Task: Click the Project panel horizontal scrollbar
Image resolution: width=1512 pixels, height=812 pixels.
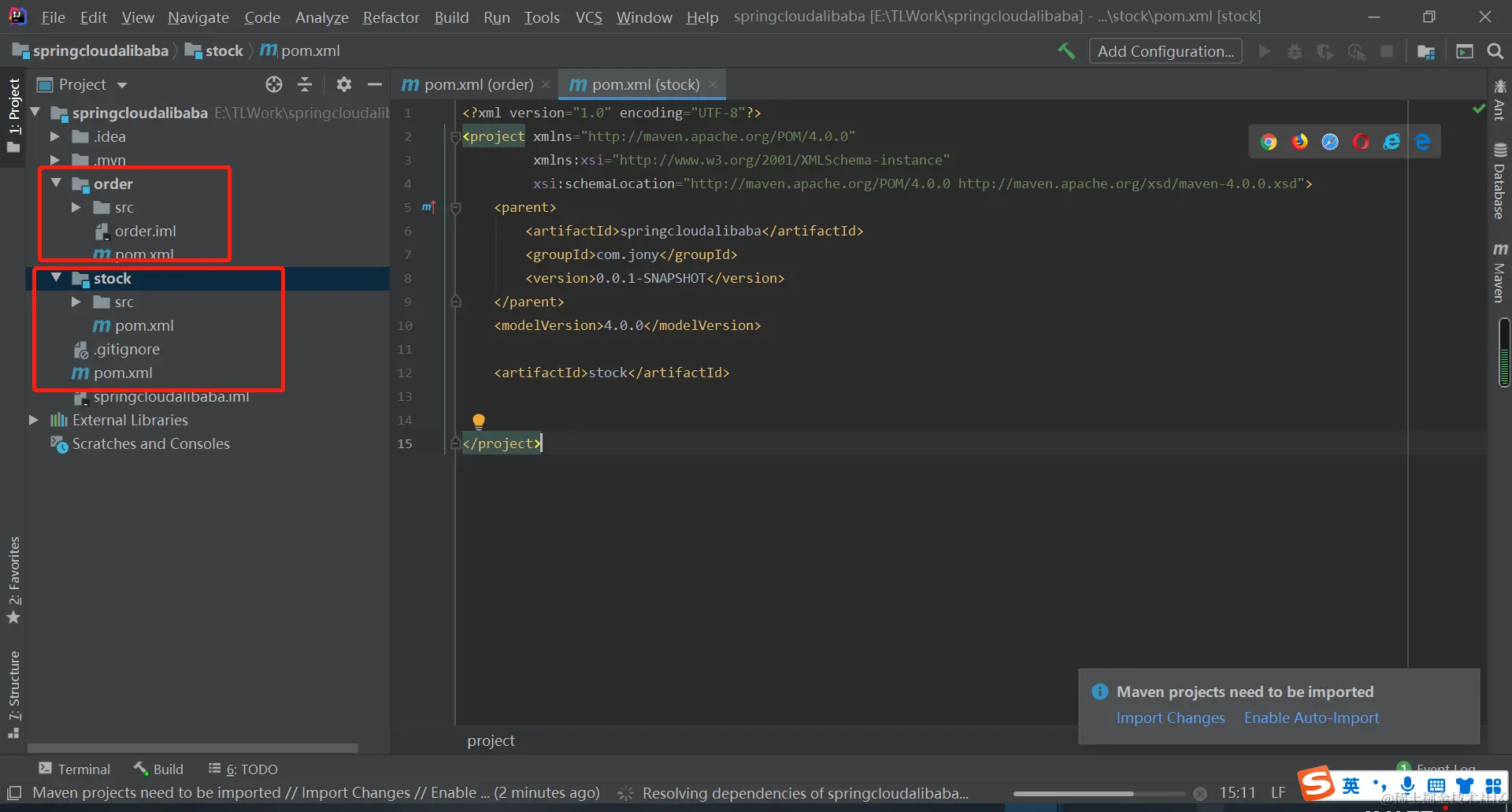Action: [x=193, y=747]
